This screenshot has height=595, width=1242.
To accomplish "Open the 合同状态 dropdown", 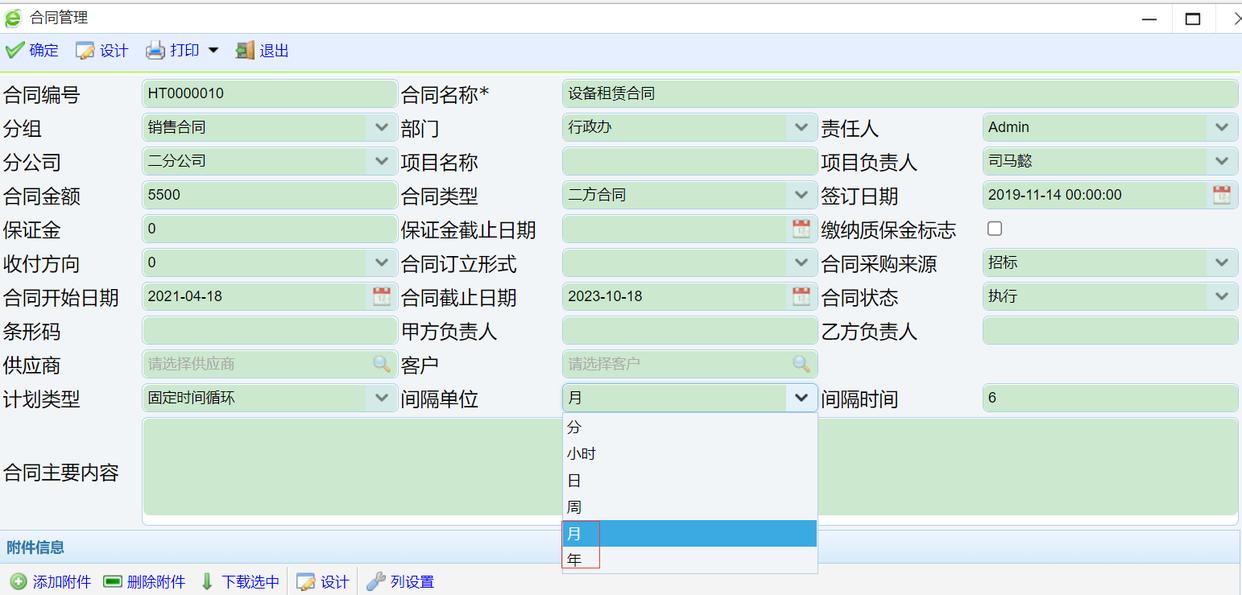I will [x=1221, y=296].
